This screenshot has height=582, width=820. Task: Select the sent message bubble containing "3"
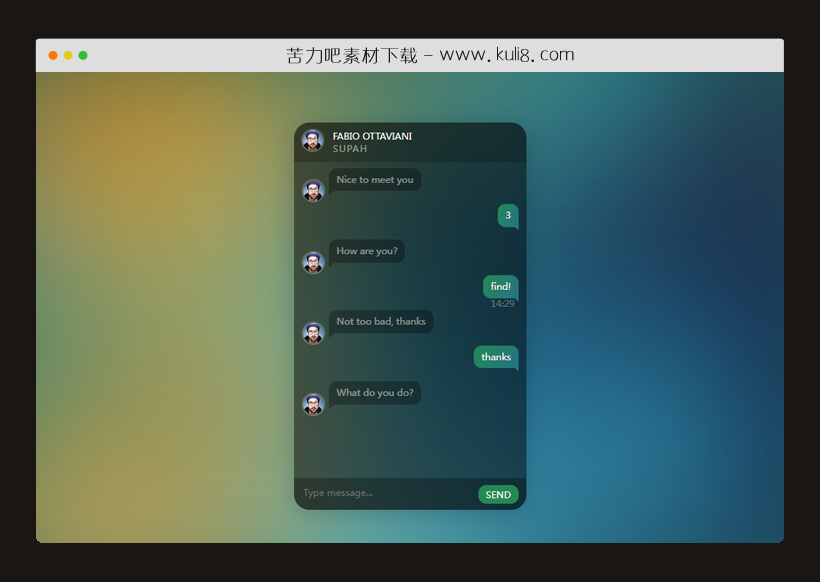pos(508,215)
